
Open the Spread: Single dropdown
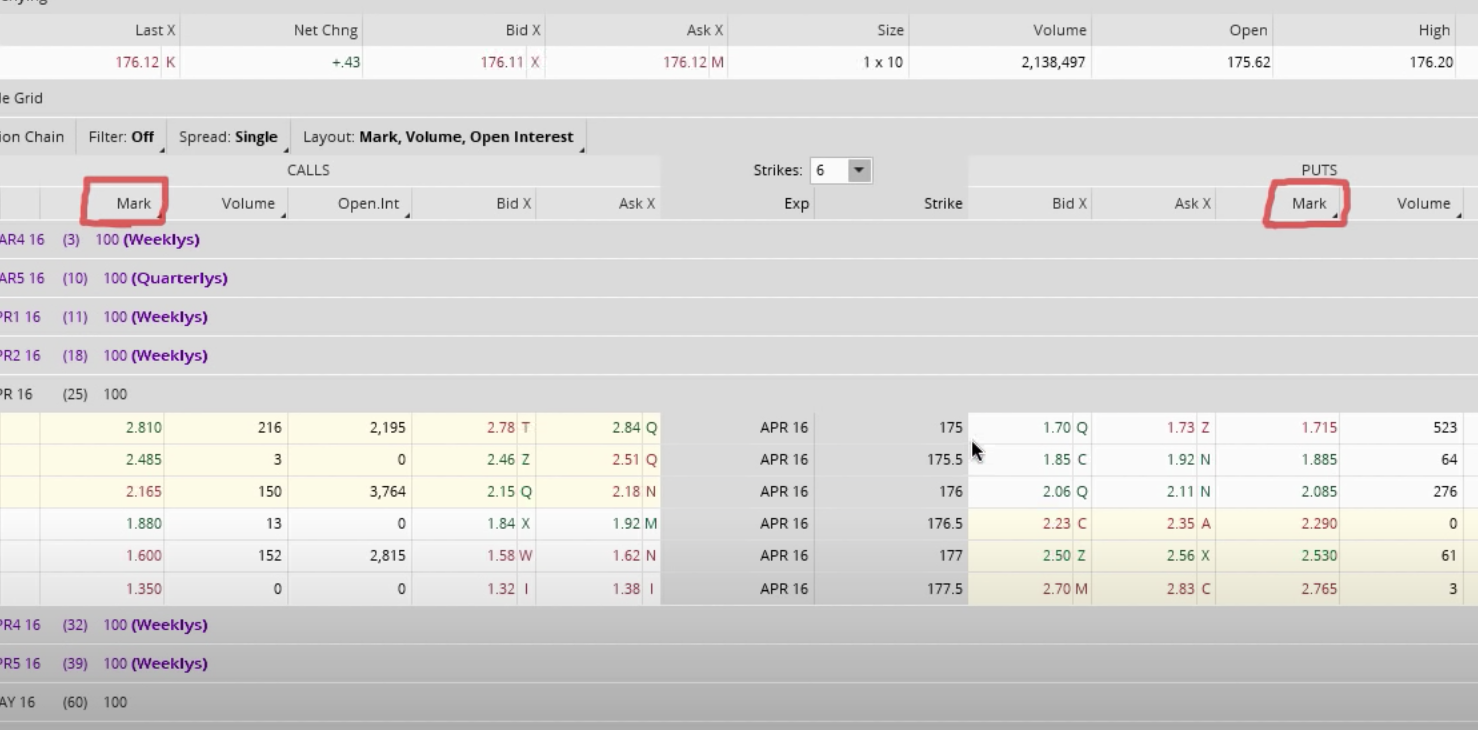tap(228, 137)
